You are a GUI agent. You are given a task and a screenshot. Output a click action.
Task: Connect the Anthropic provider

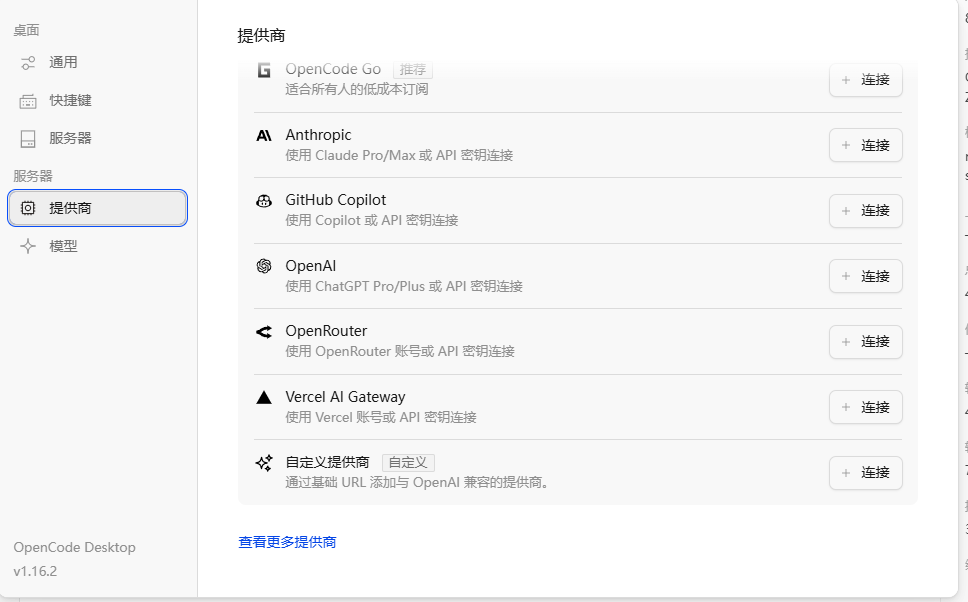point(866,145)
